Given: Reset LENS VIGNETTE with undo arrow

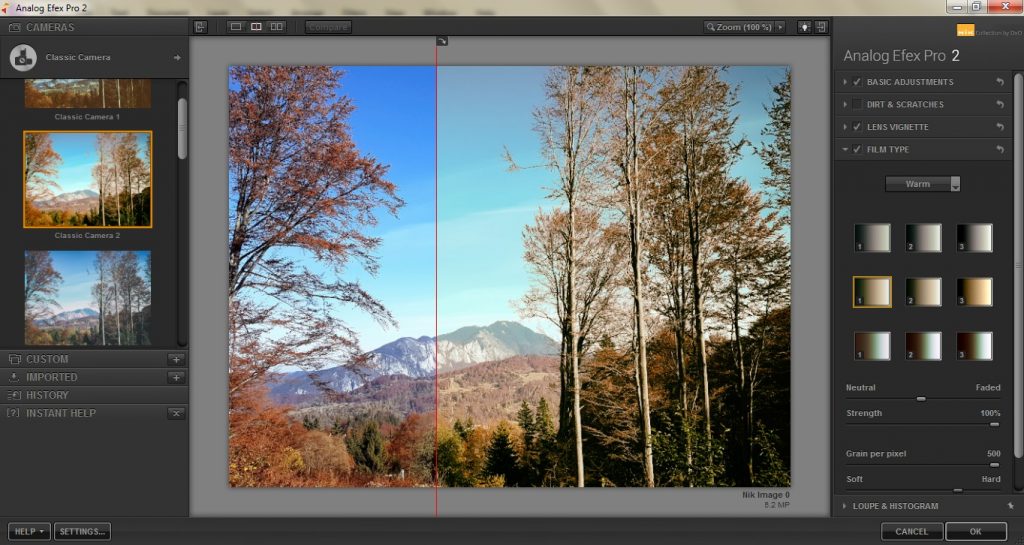Looking at the screenshot, I should pyautogui.click(x=1000, y=127).
